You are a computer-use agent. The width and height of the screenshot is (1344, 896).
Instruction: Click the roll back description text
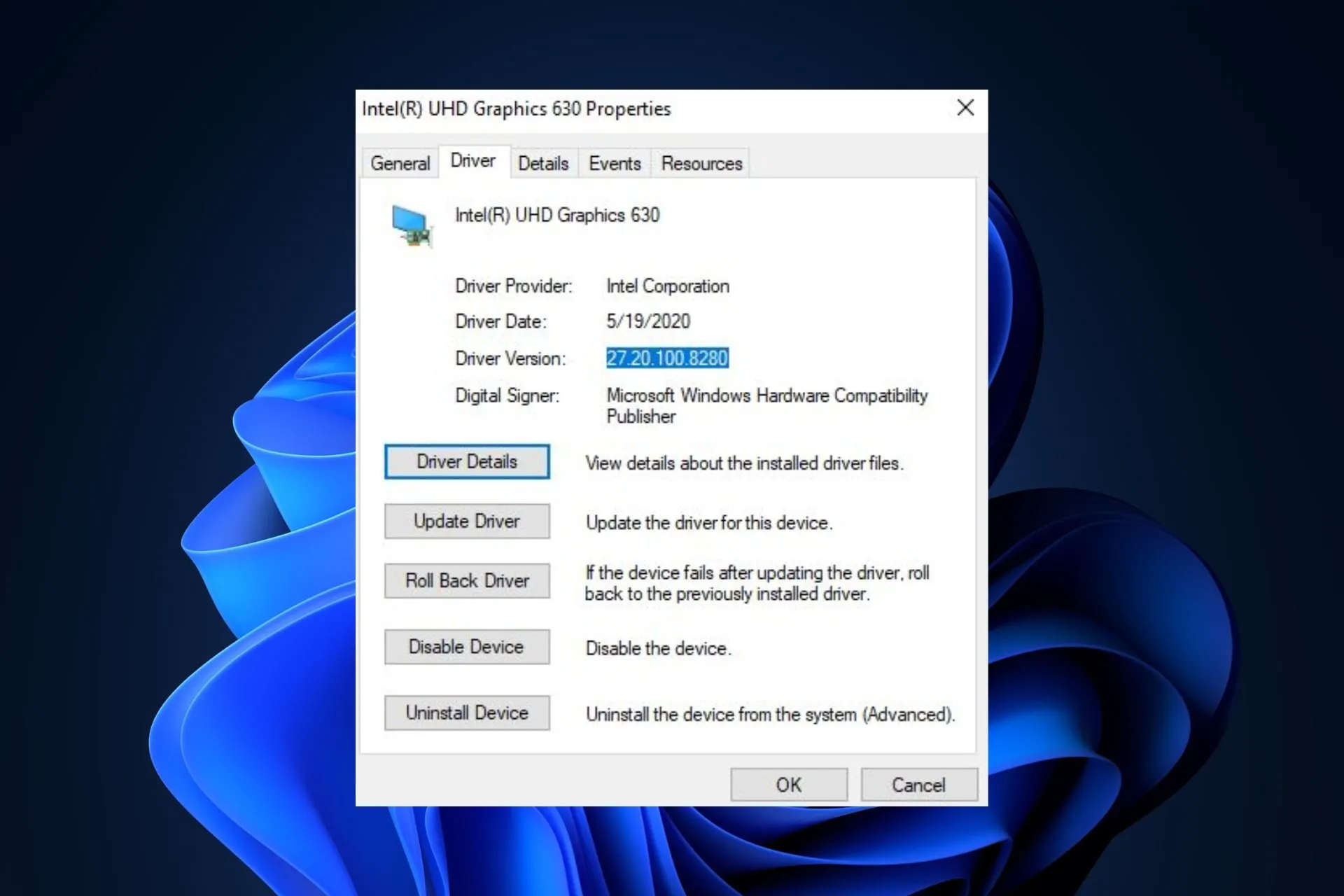(757, 583)
